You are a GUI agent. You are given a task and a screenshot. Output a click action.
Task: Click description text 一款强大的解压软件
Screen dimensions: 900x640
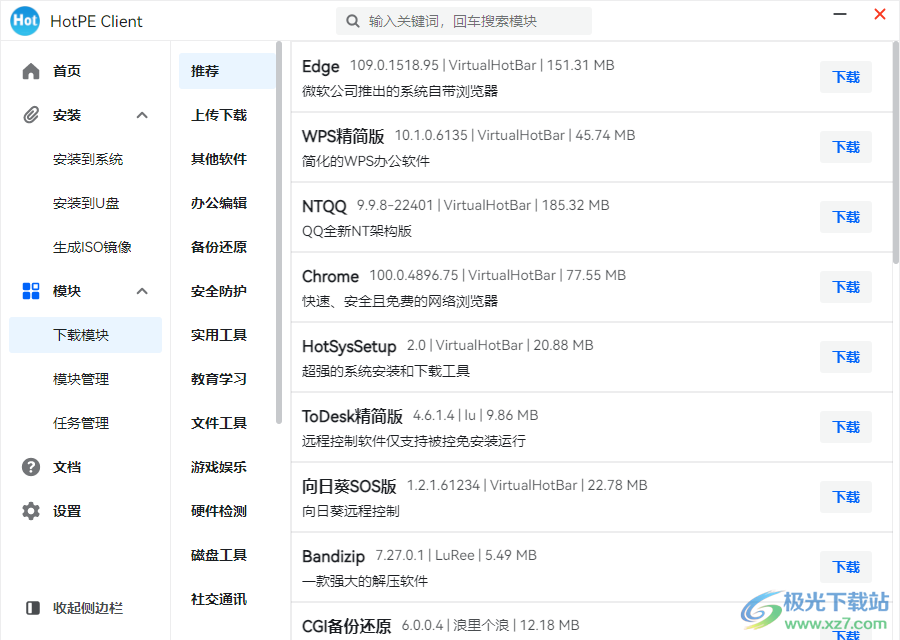[x=365, y=581]
